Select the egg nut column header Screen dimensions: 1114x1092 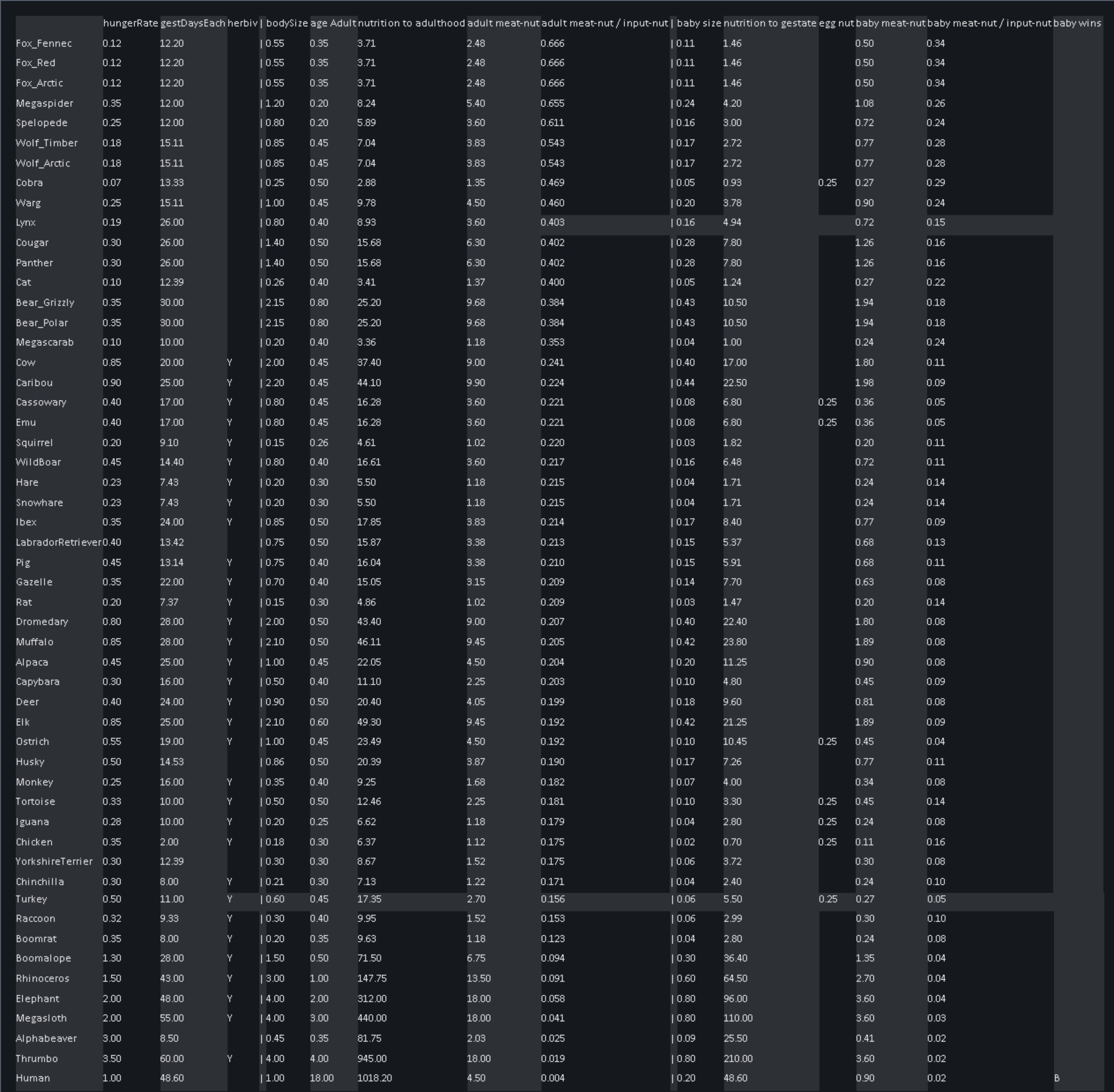pyautogui.click(x=836, y=23)
